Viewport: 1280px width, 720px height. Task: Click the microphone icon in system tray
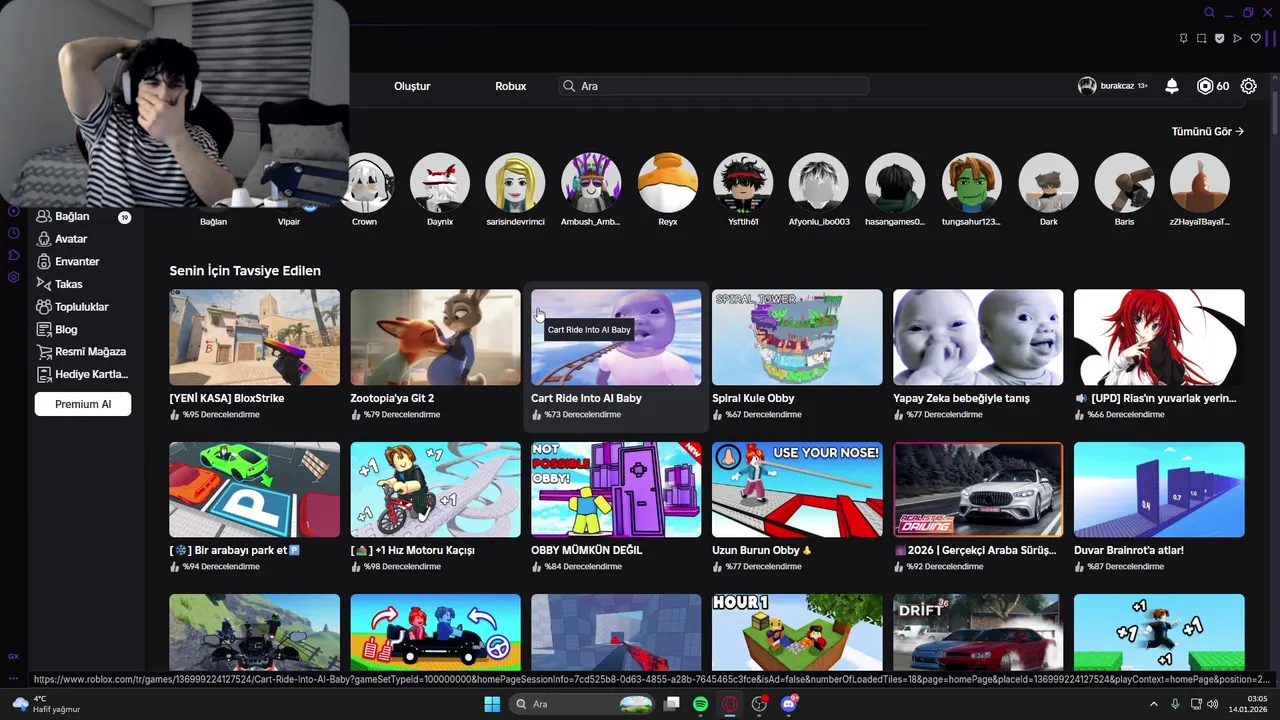(1175, 704)
